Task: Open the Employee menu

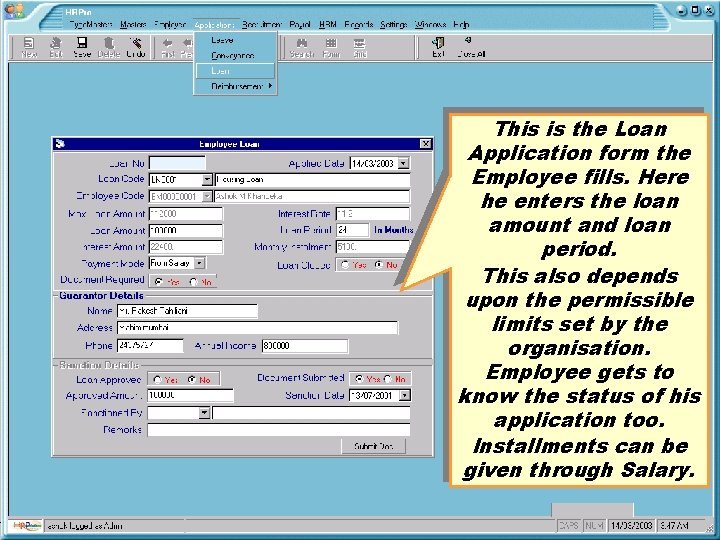Action: pyautogui.click(x=170, y=24)
